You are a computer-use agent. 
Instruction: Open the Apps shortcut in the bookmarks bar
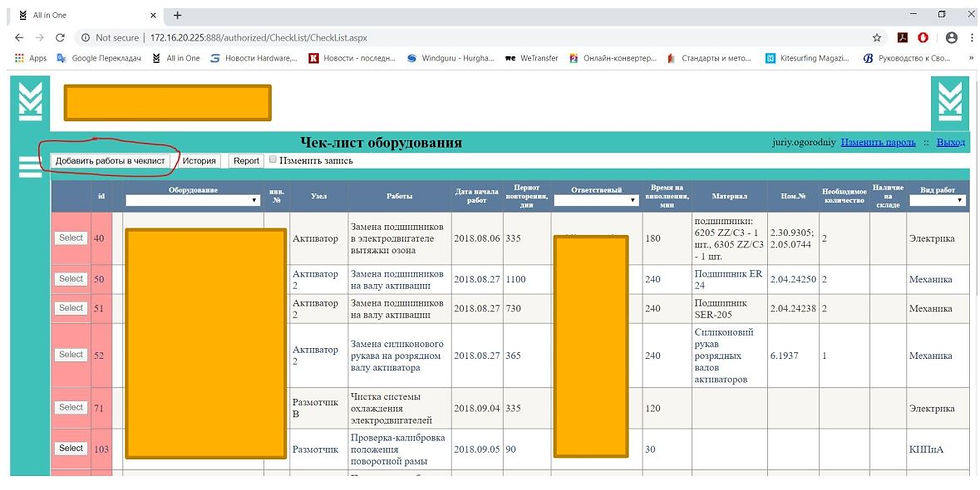[x=31, y=58]
